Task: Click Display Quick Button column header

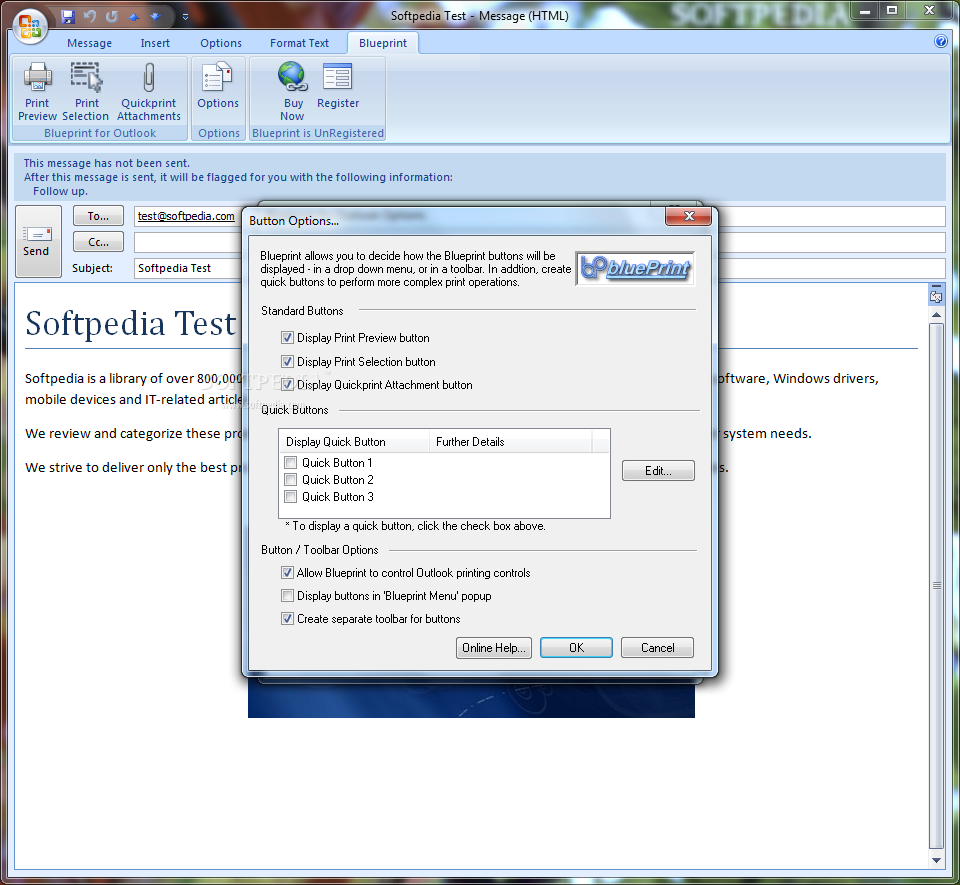Action: [x=354, y=441]
